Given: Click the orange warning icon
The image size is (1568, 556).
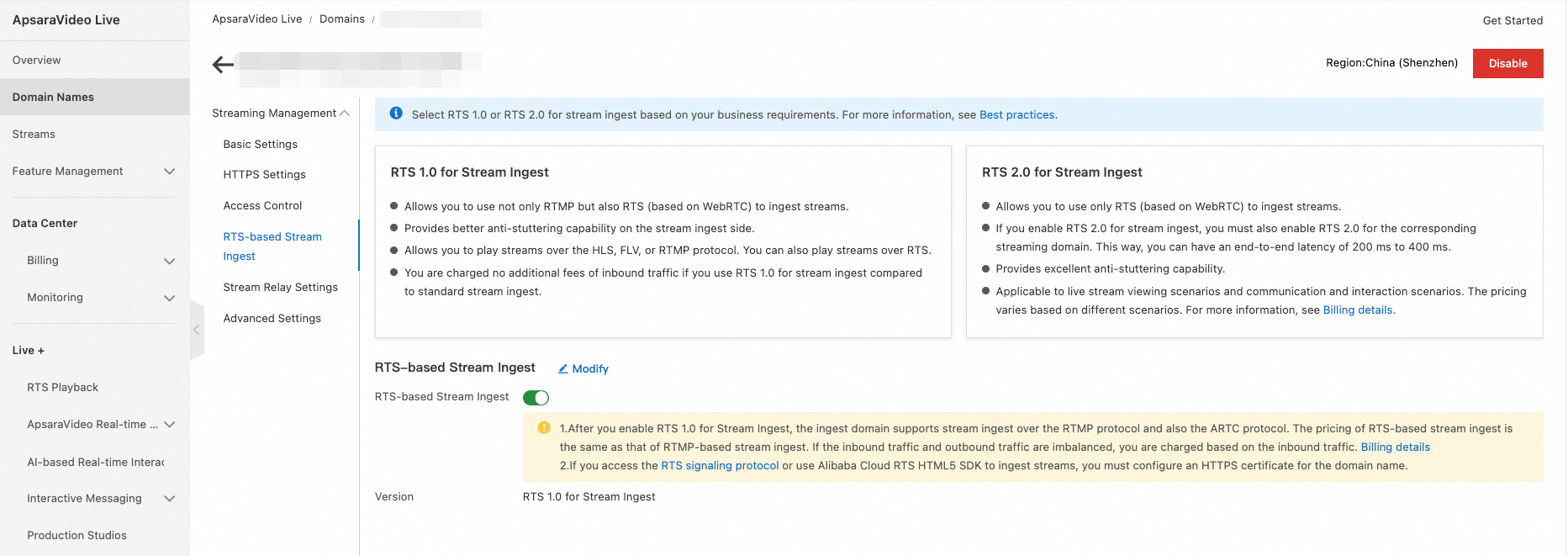Looking at the screenshot, I should point(544,427).
